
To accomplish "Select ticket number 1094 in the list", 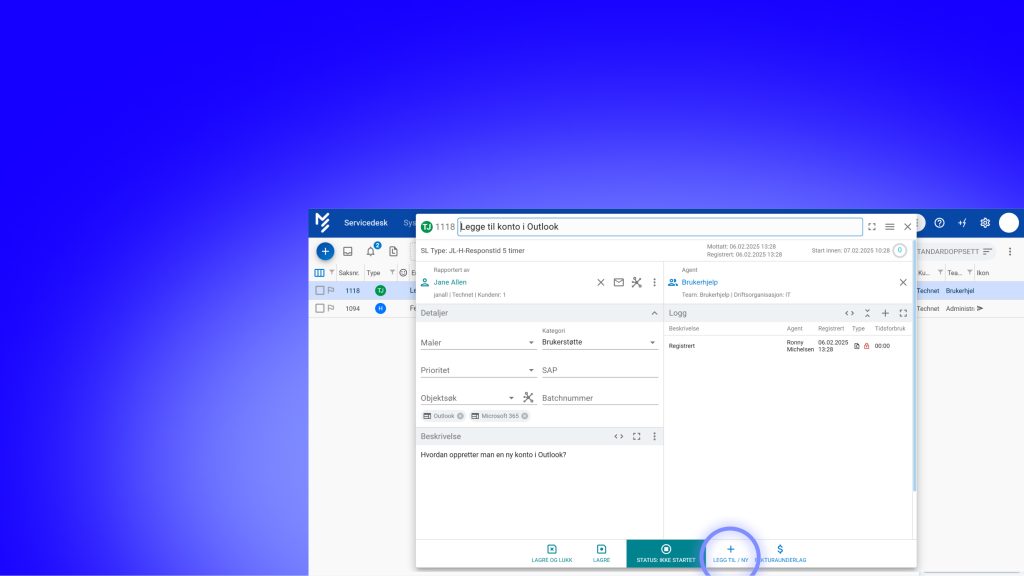I will click(x=353, y=308).
